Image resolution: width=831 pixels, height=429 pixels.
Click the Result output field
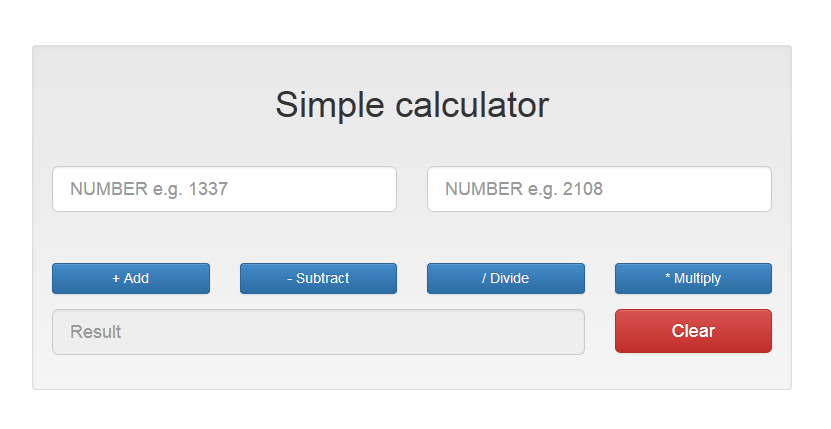(x=318, y=332)
